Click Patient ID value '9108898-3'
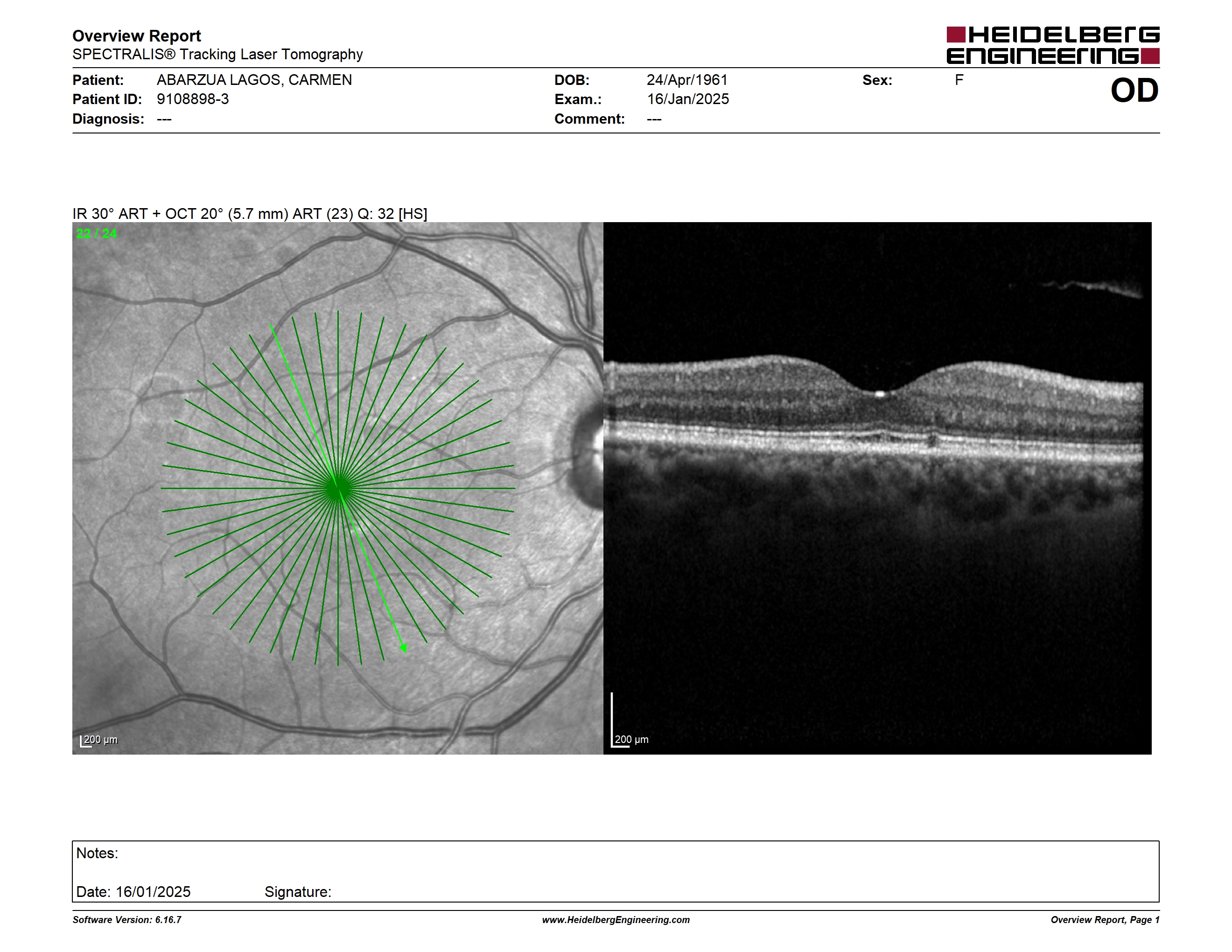Screen dimensions: 1232x952 click(192, 99)
